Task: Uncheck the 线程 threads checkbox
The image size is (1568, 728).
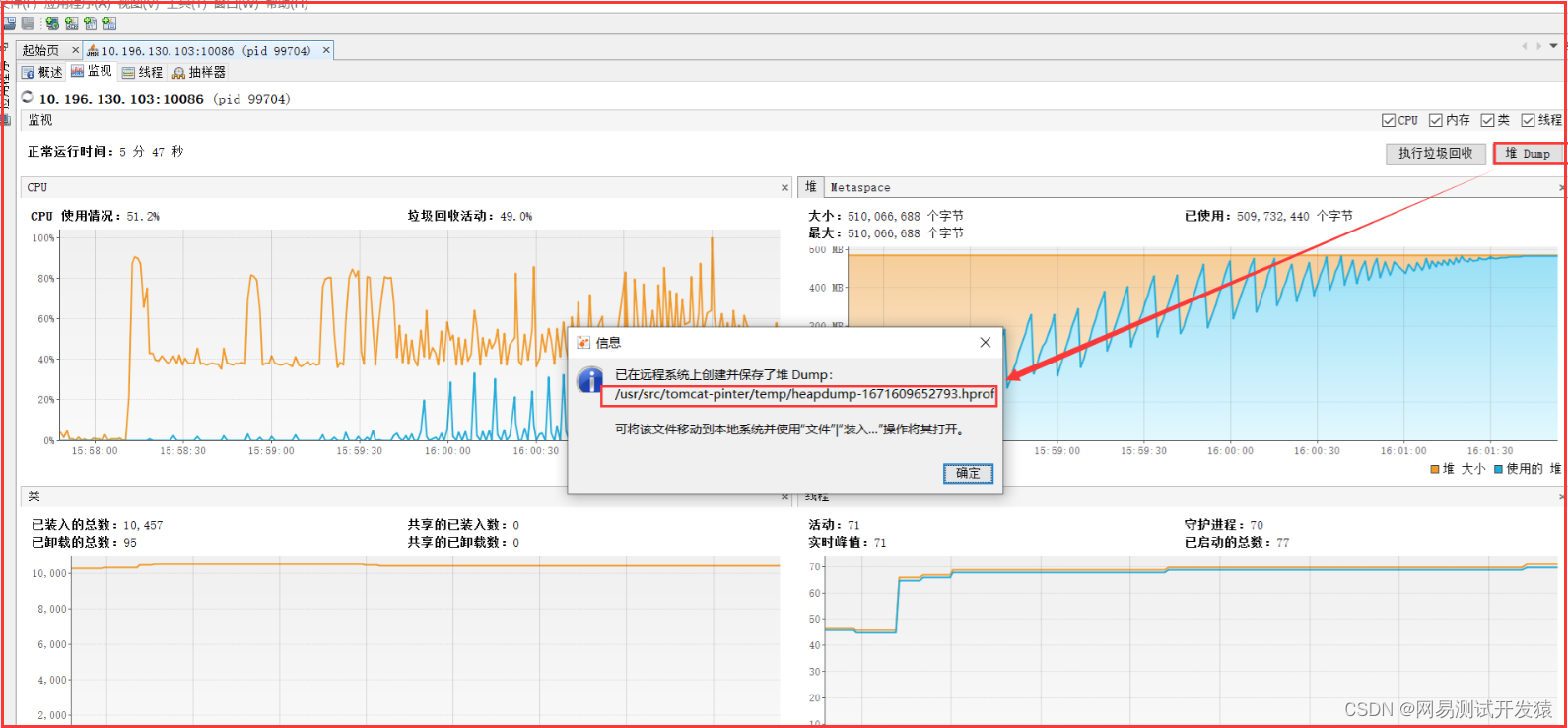Action: click(x=1528, y=120)
